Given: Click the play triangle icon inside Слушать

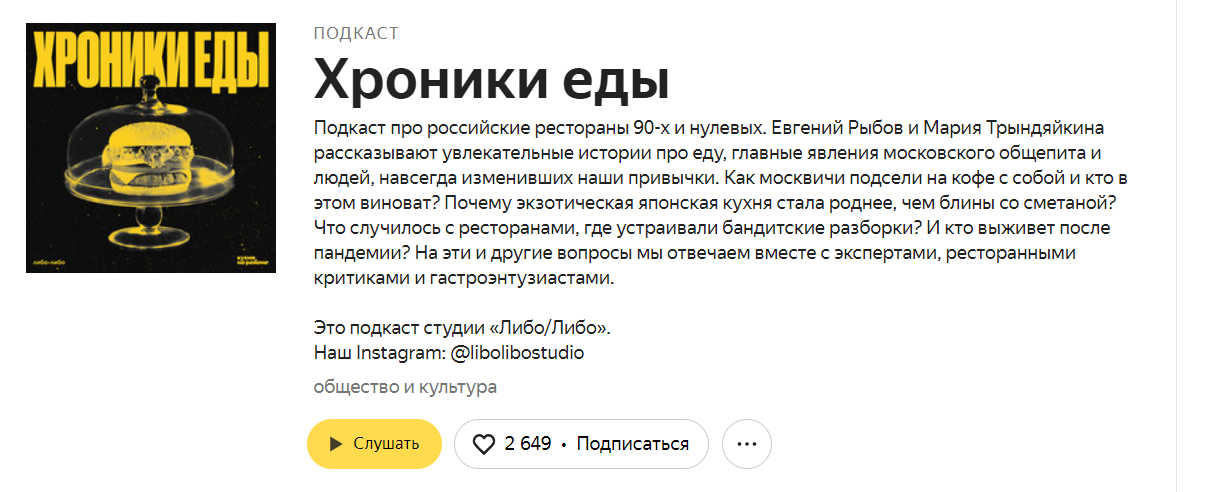Looking at the screenshot, I should pyautogui.click(x=336, y=444).
